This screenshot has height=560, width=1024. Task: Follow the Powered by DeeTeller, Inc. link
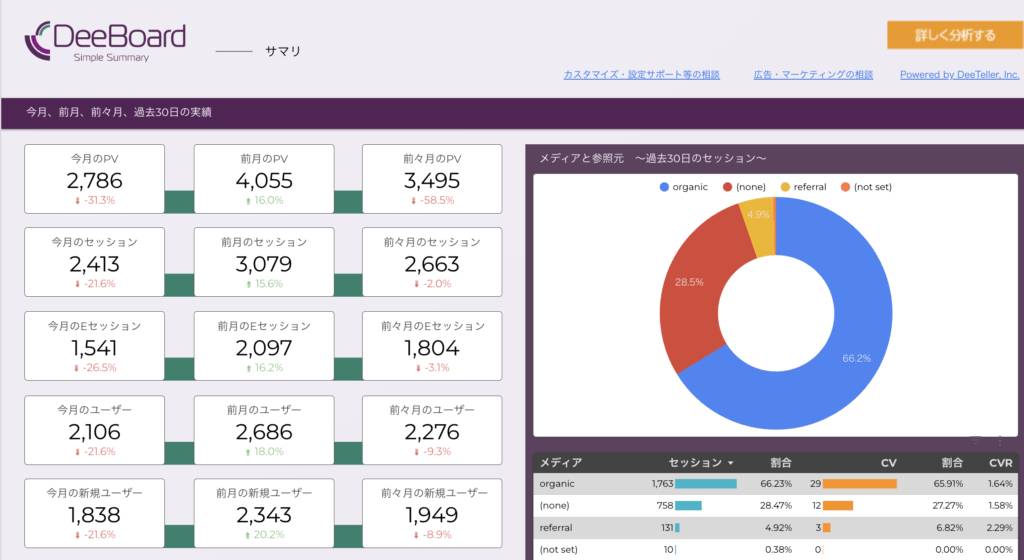[x=959, y=75]
